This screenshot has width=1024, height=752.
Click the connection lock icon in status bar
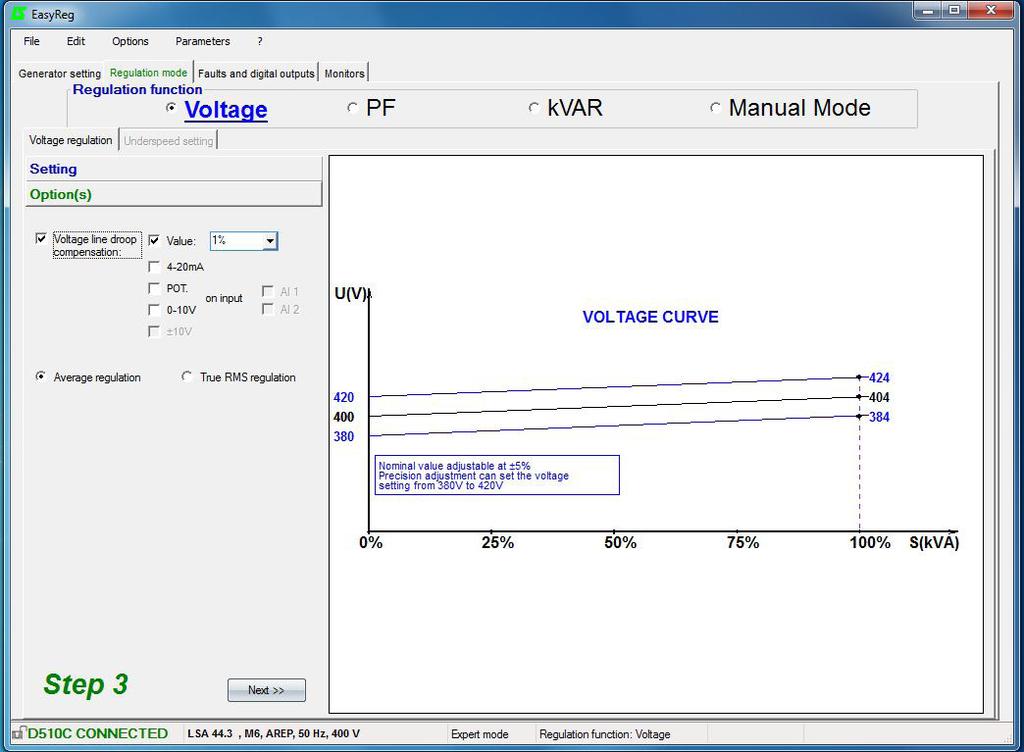(x=19, y=733)
